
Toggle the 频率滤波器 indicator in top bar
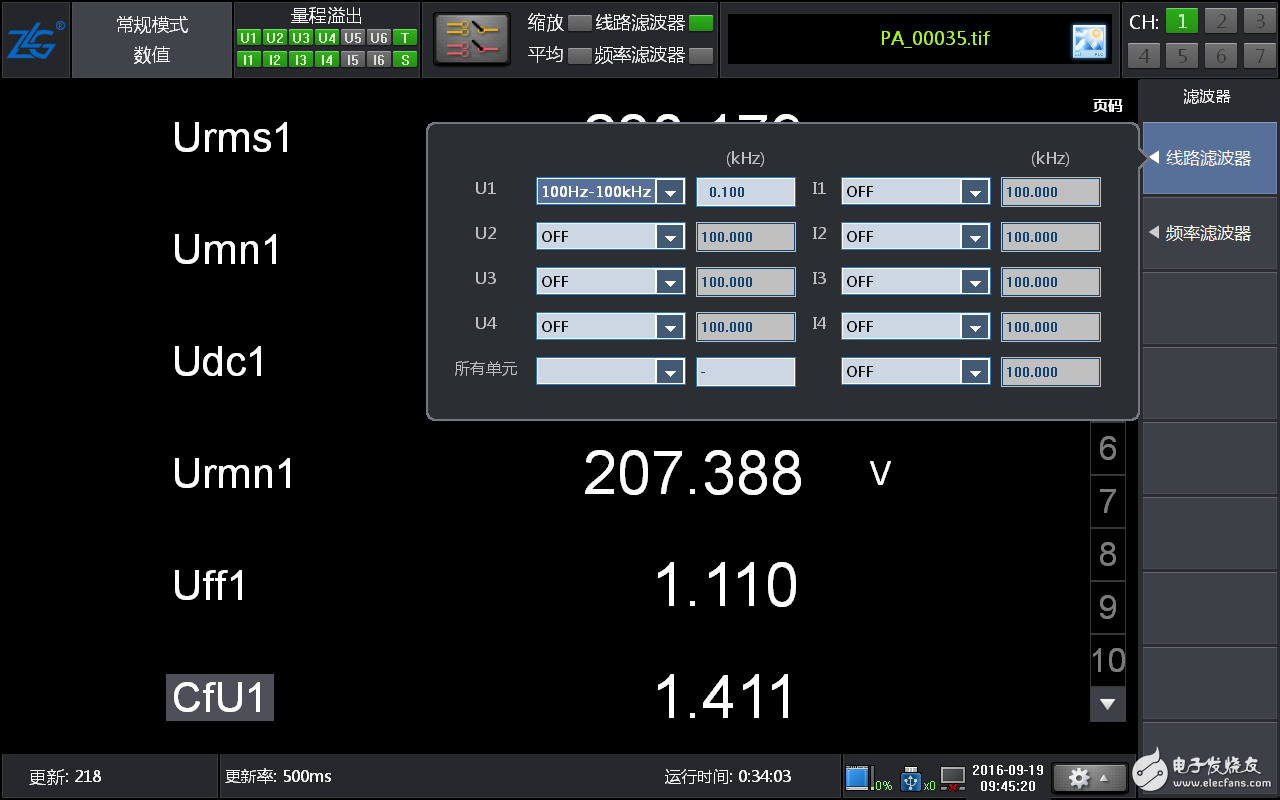[x=701, y=56]
